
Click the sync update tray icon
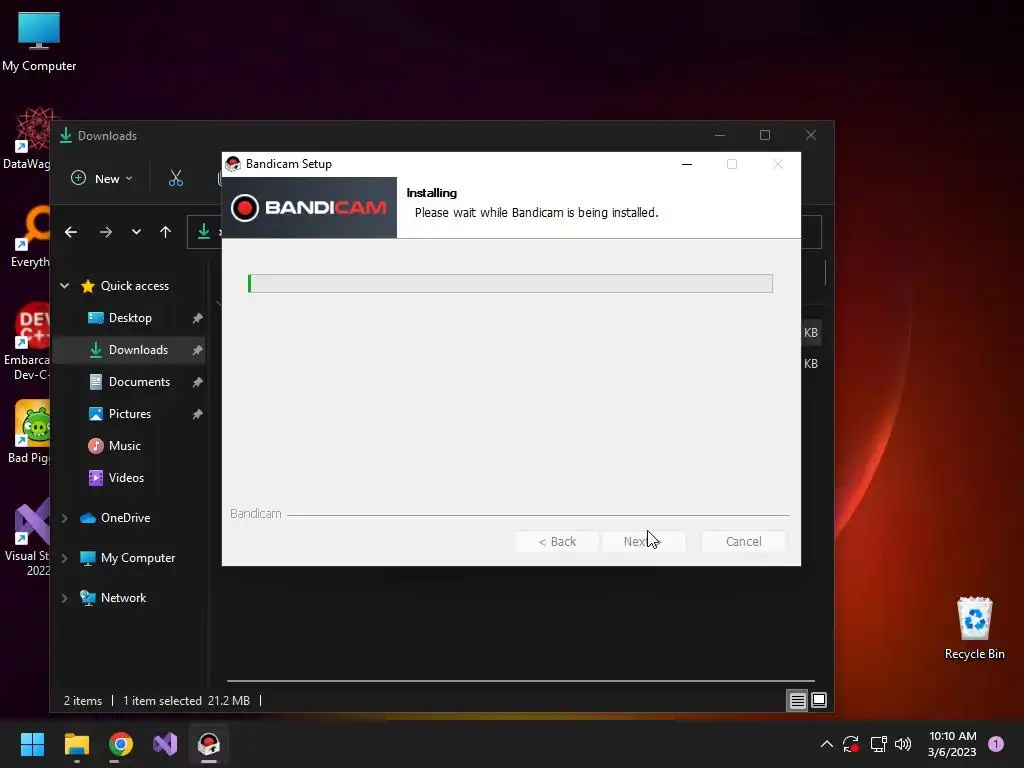click(850, 744)
